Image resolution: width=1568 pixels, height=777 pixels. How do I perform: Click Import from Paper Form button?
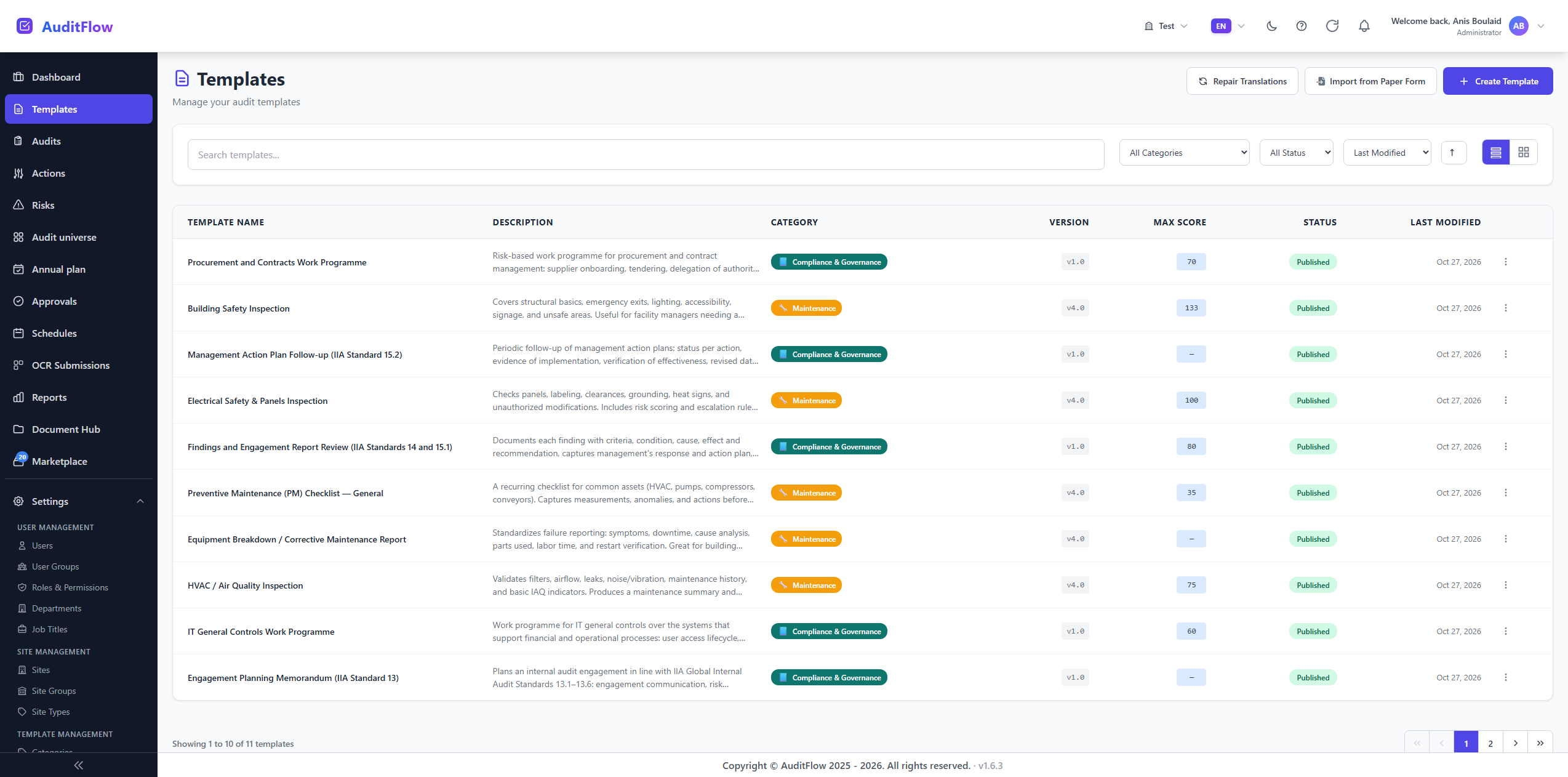tap(1370, 81)
